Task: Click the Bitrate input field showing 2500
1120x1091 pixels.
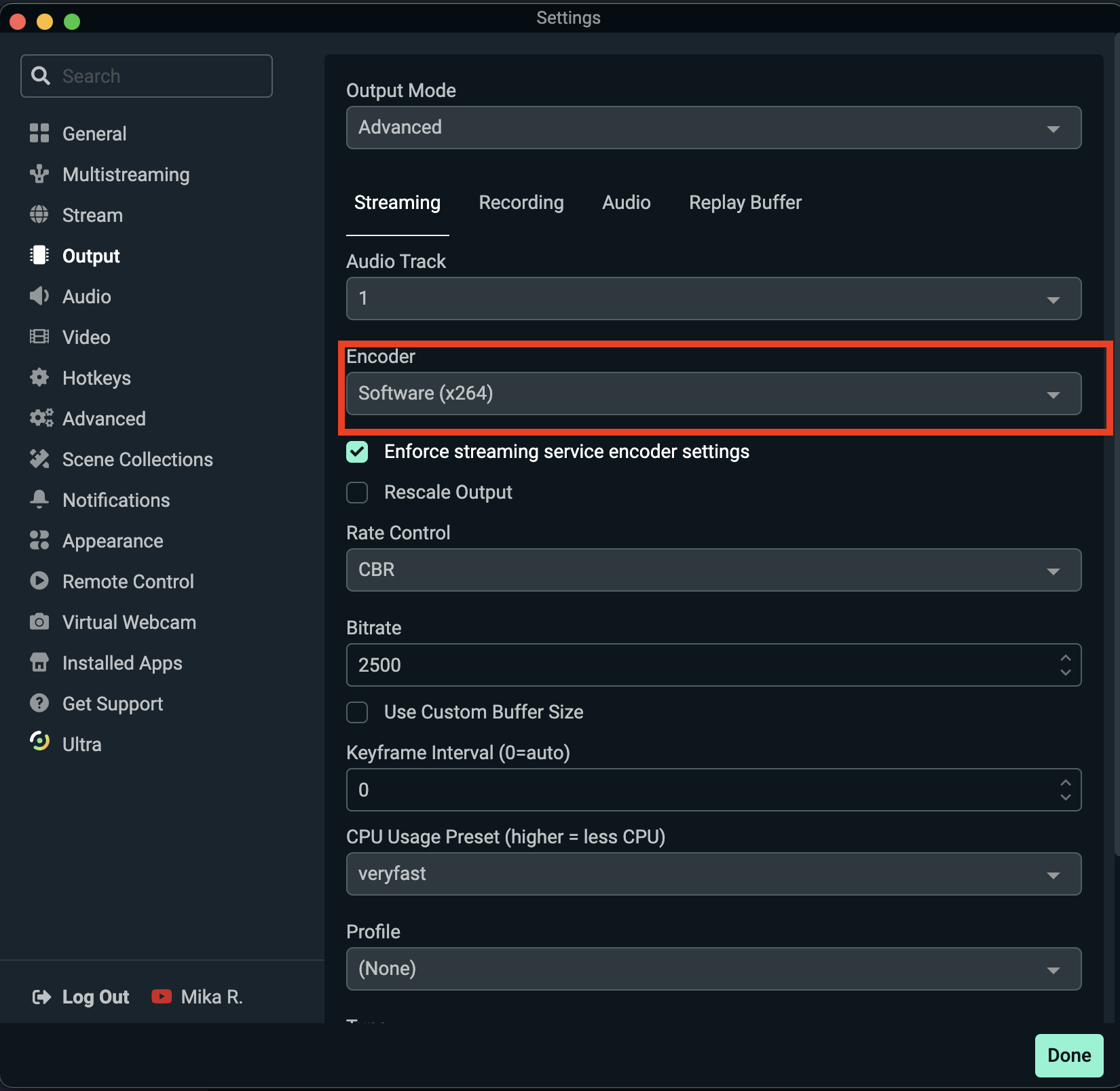Action: (x=713, y=665)
